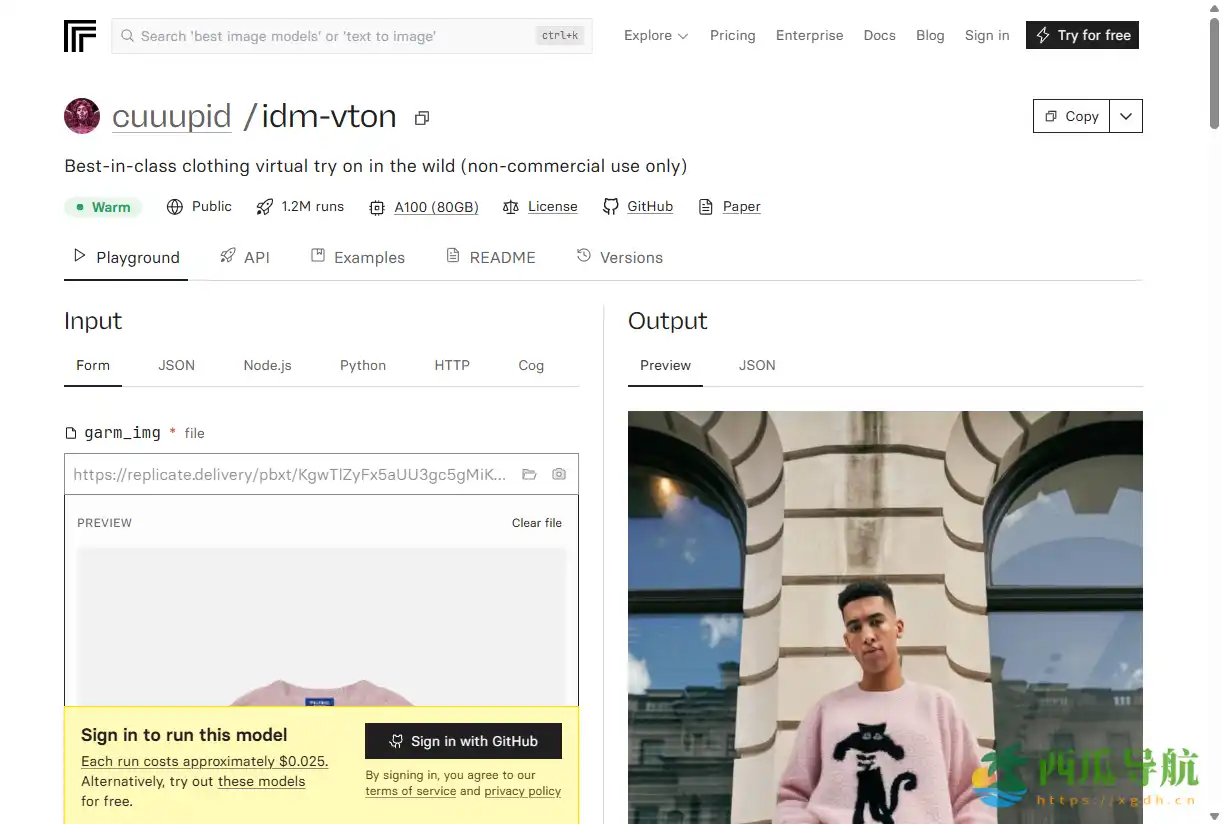1222x824 pixels.
Task: Click Sign in with GitHub button
Action: point(463,741)
